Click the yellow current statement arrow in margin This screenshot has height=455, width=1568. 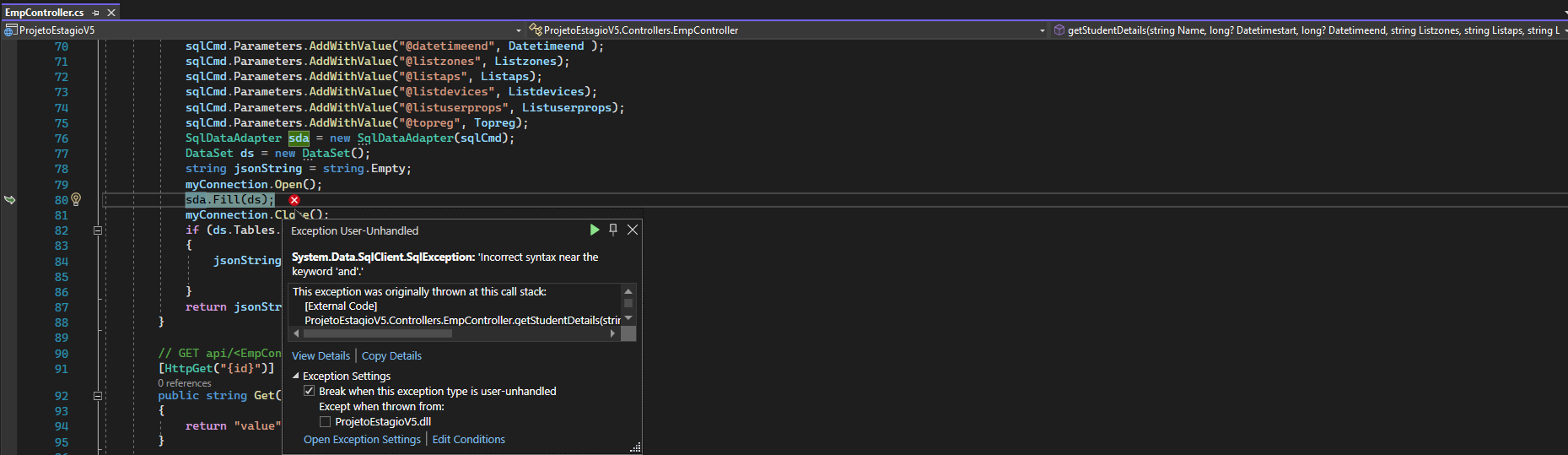click(x=10, y=200)
